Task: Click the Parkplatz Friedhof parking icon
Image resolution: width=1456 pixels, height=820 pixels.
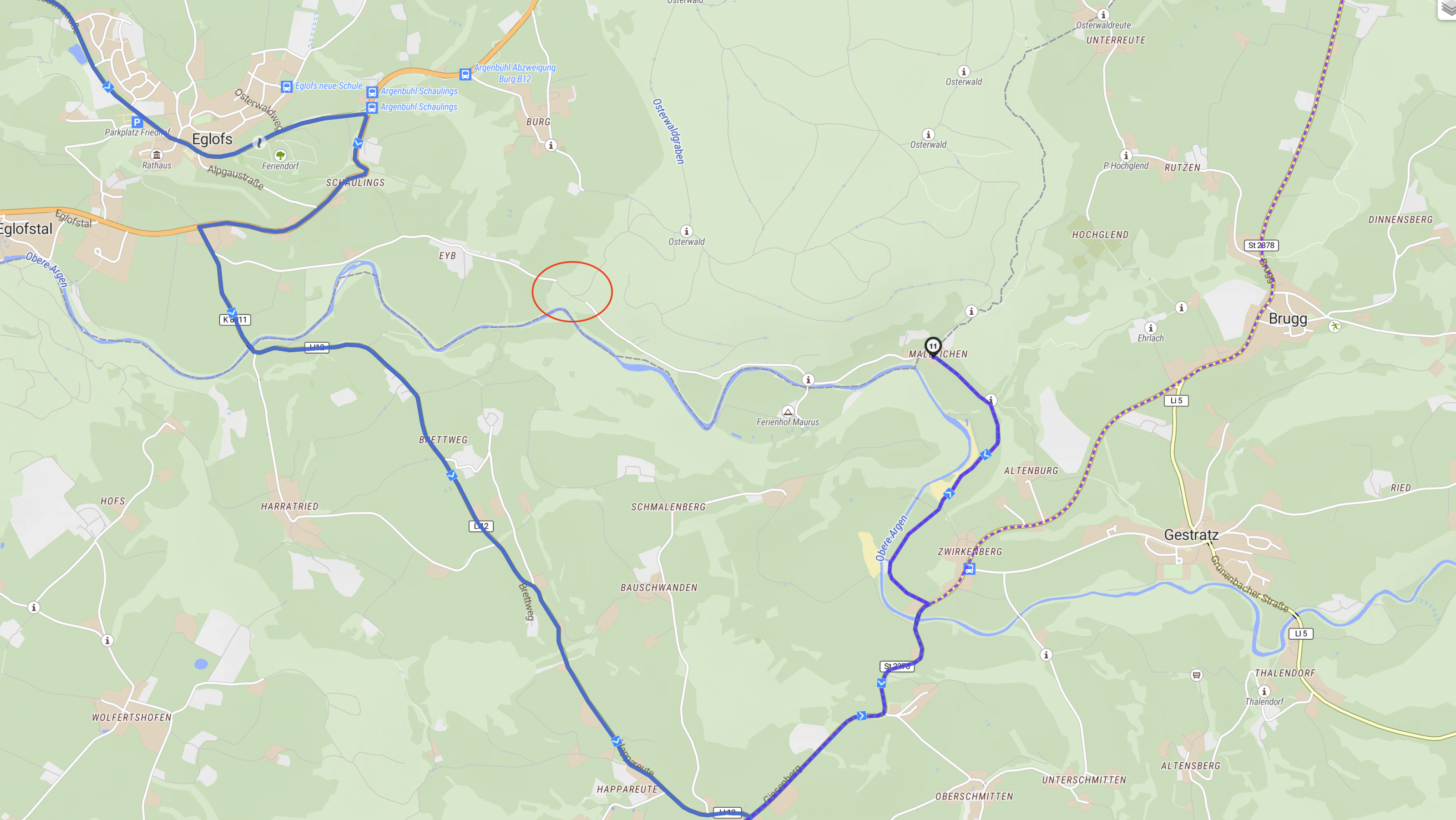Action: pyautogui.click(x=137, y=121)
